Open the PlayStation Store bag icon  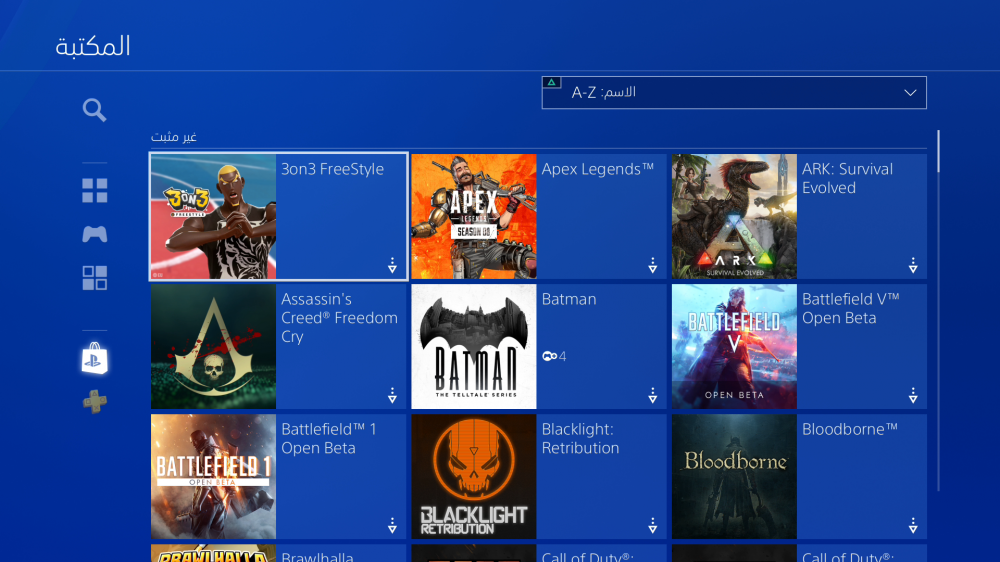pos(94,359)
